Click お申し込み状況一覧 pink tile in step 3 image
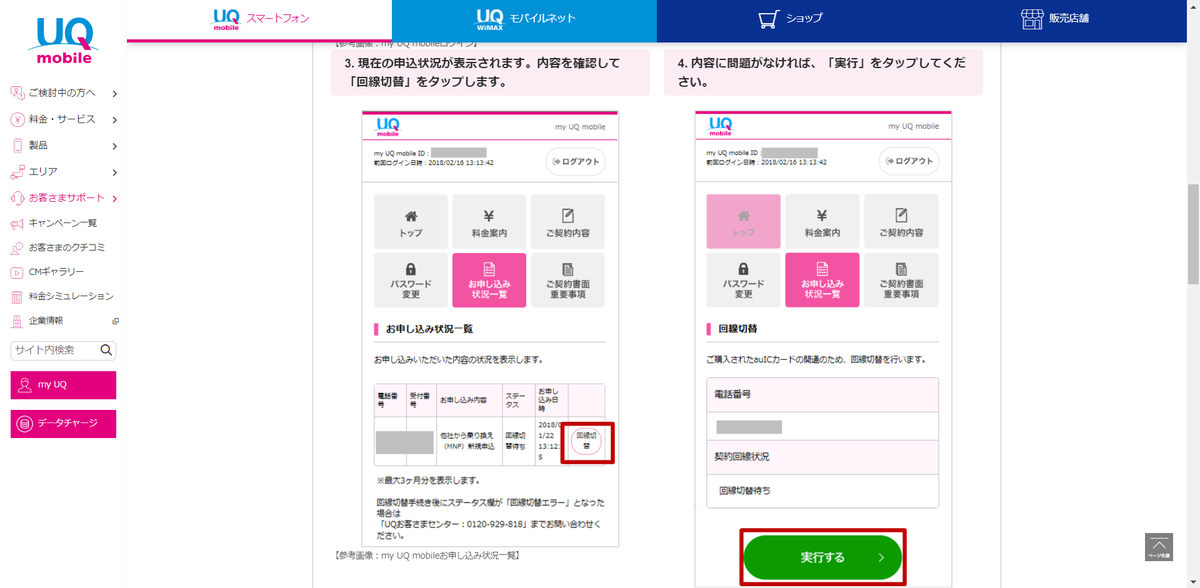 489,280
